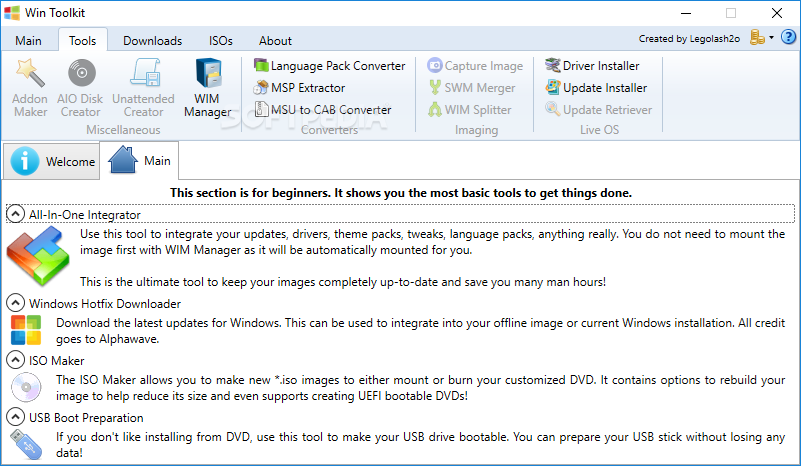Collapse the All-In-One Integrator section
Screen dimensions: 801x466
coord(15,214)
